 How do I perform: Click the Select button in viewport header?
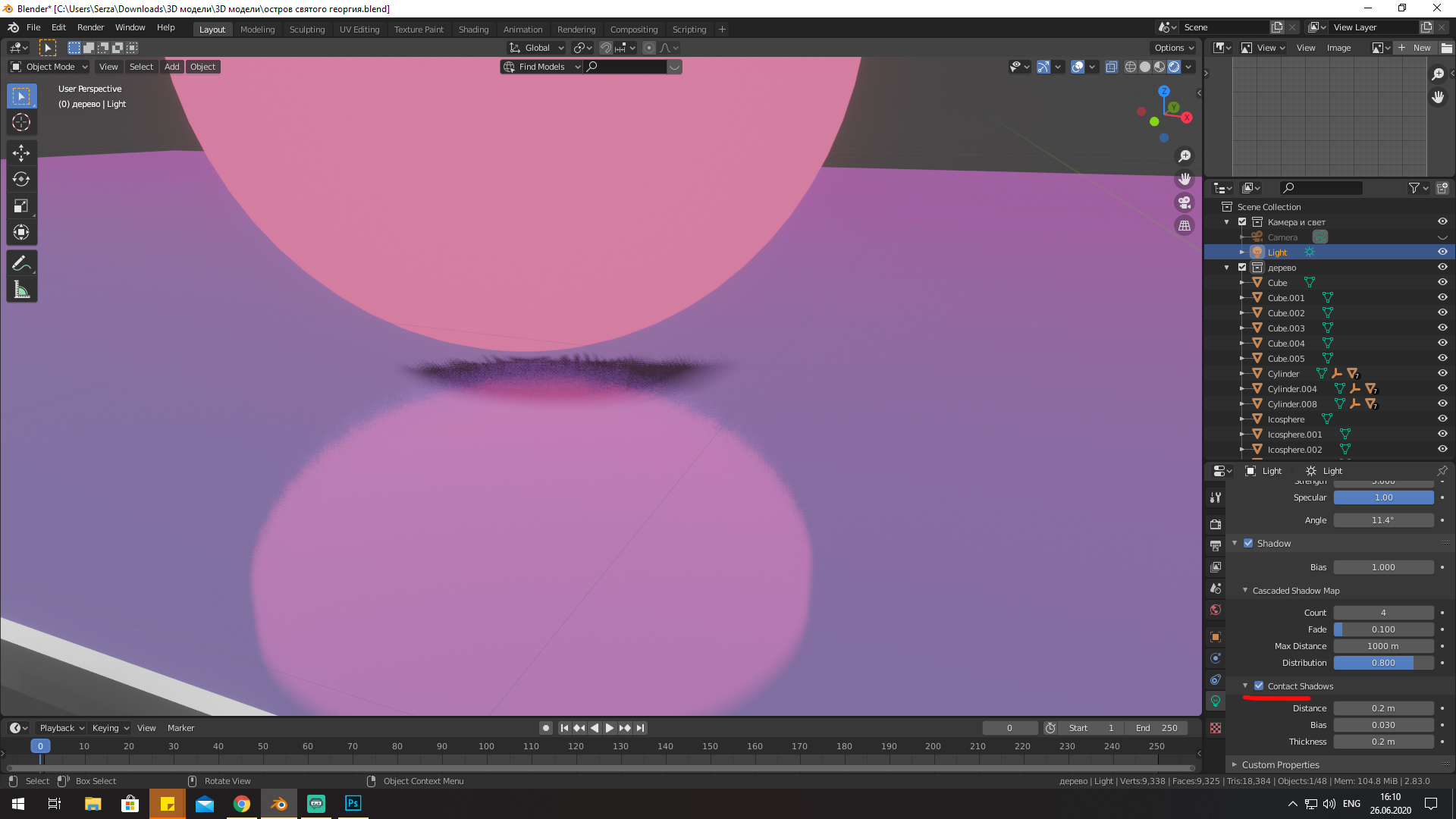(x=141, y=67)
